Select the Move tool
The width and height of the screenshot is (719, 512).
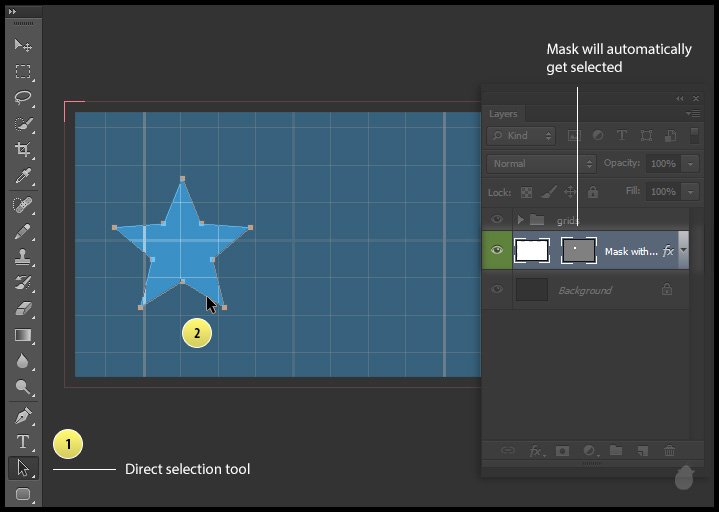coord(23,46)
